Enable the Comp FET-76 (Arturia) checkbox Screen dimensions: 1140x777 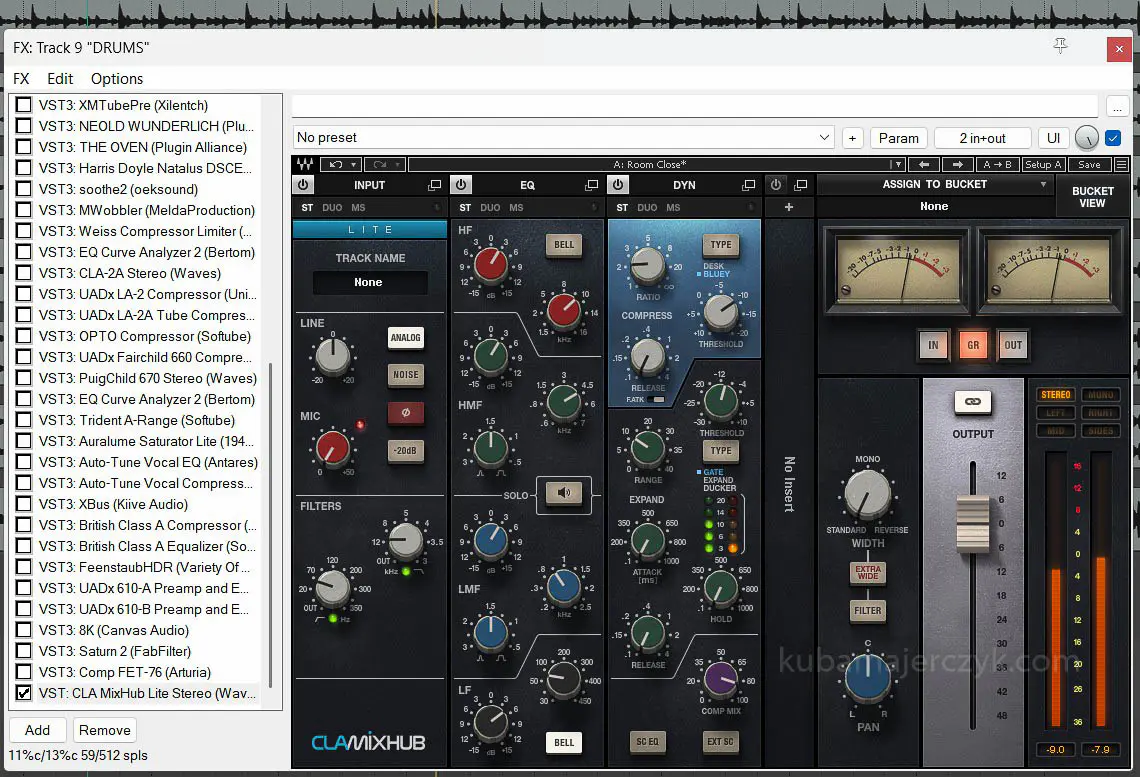23,672
